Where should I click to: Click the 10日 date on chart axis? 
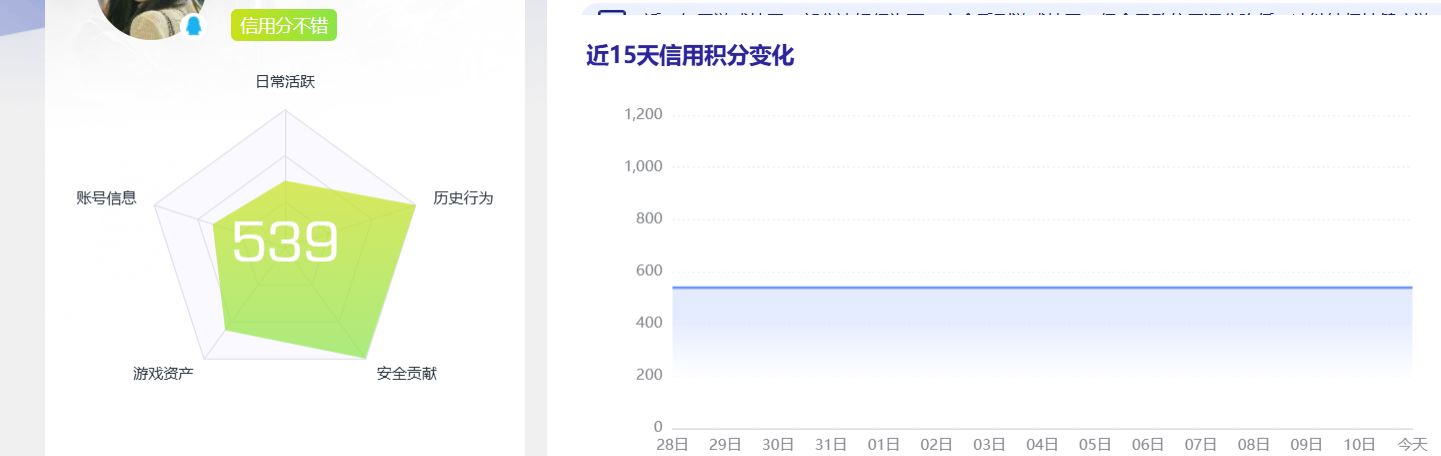tap(1359, 444)
